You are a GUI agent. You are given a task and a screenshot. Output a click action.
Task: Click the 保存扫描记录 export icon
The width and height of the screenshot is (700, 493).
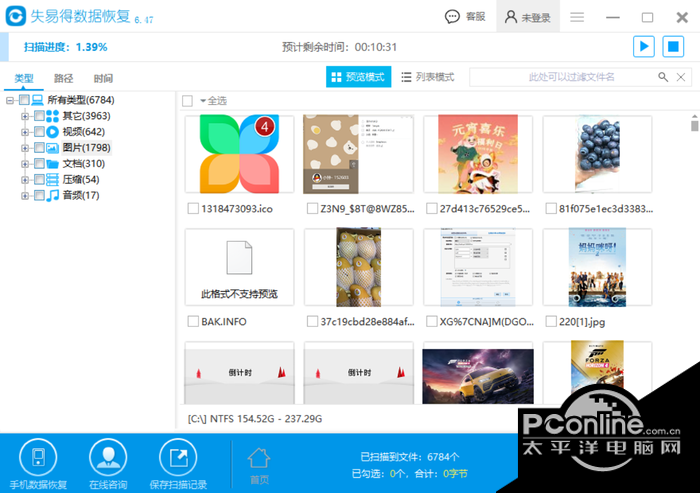(178, 457)
